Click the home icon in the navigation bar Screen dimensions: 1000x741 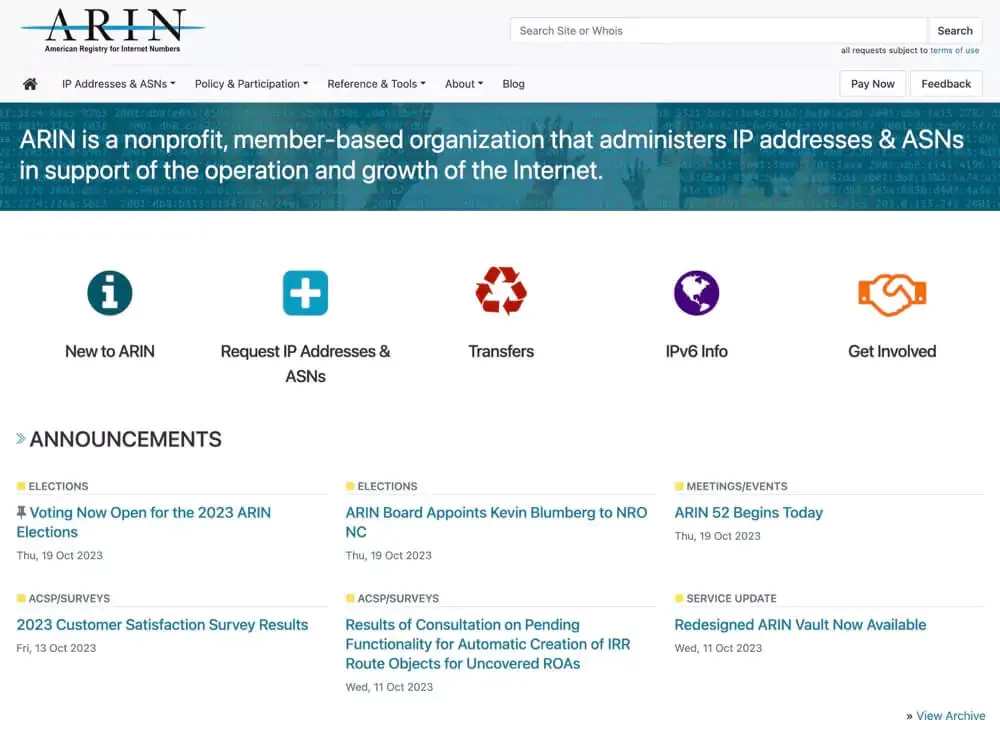tap(30, 84)
